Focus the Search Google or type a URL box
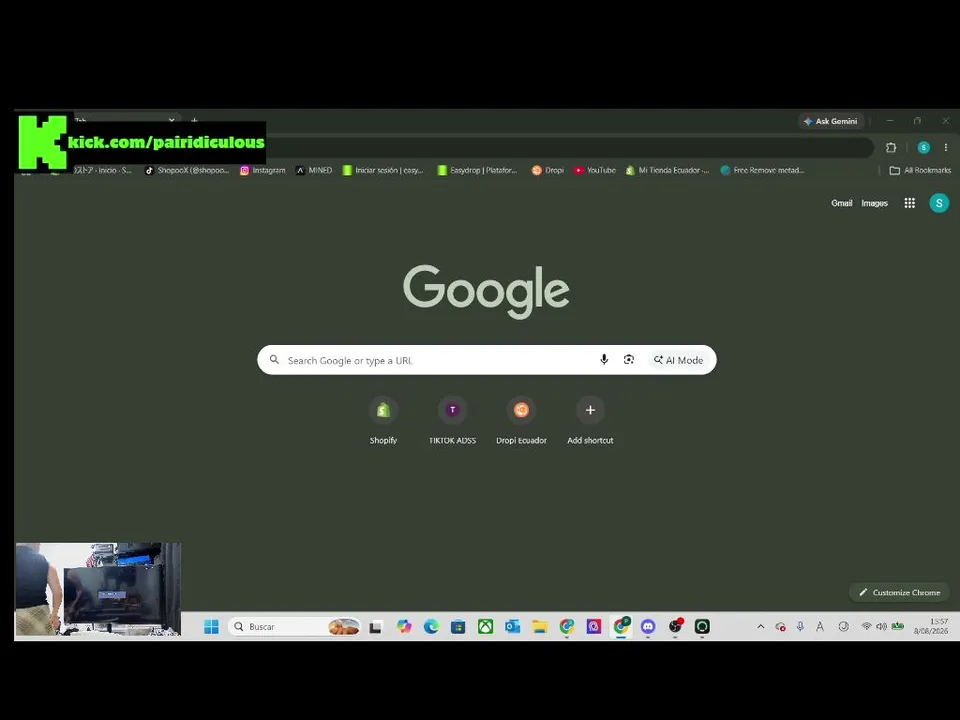Image resolution: width=960 pixels, height=720 pixels. click(487, 360)
